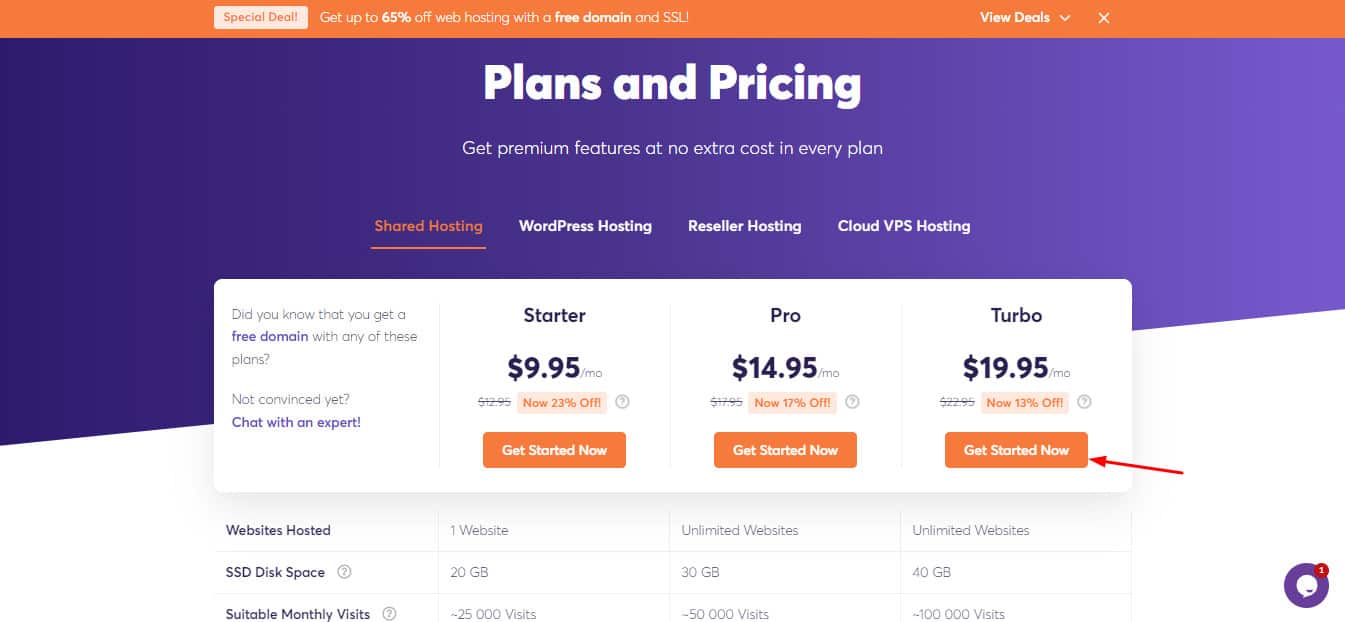Expand the View Deals chevron
1345x622 pixels.
point(1065,18)
